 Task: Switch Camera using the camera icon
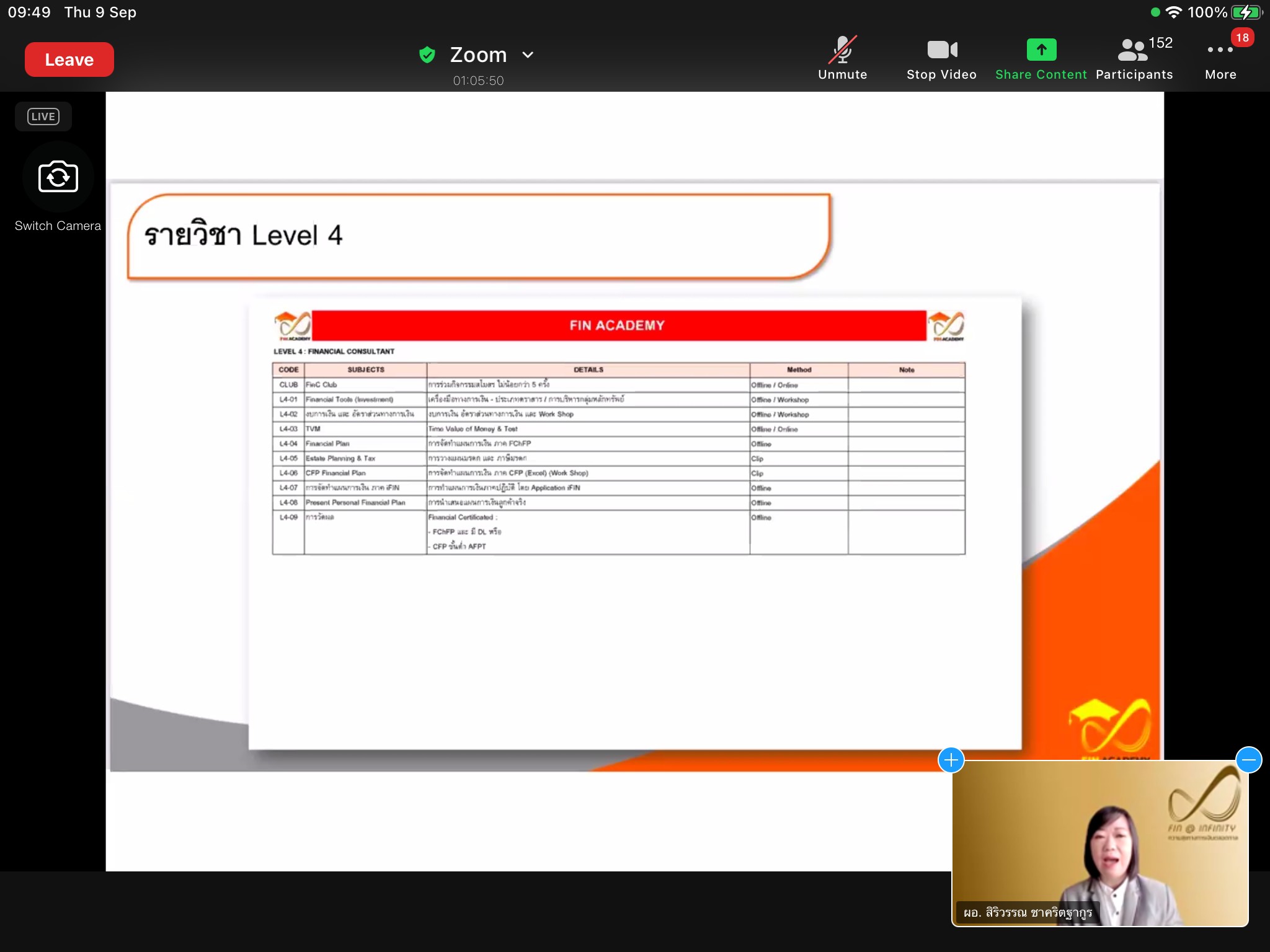pyautogui.click(x=58, y=177)
